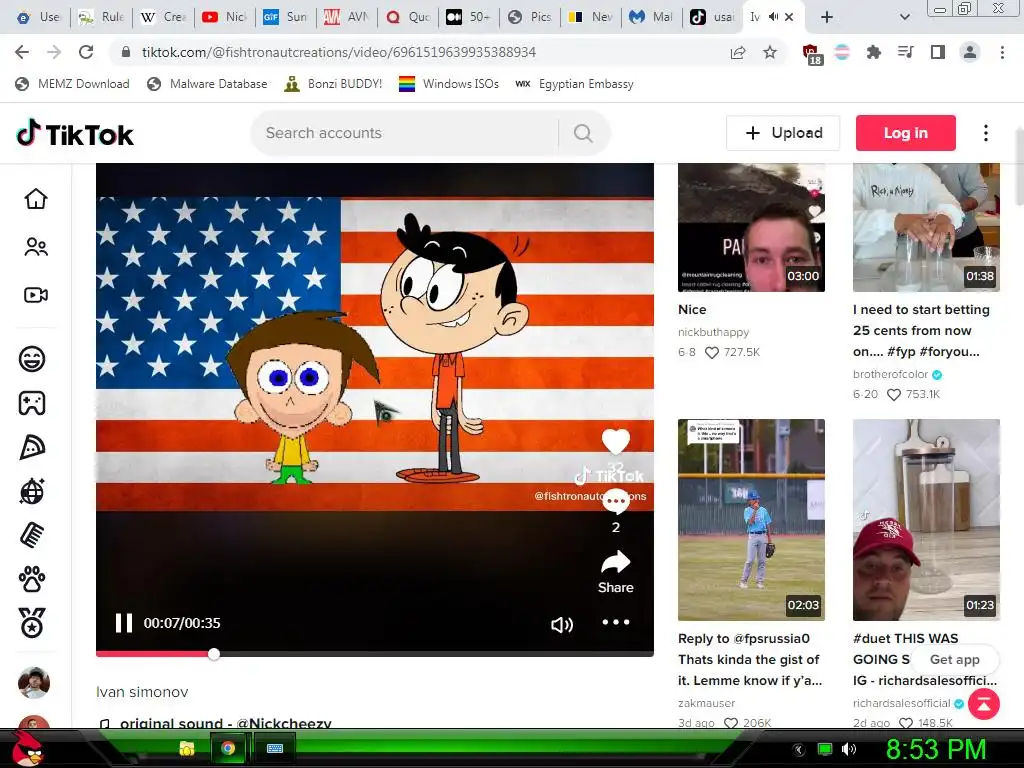Open the betting 25 cents video thumbnail
The height and width of the screenshot is (768, 1024).
[x=926, y=227]
